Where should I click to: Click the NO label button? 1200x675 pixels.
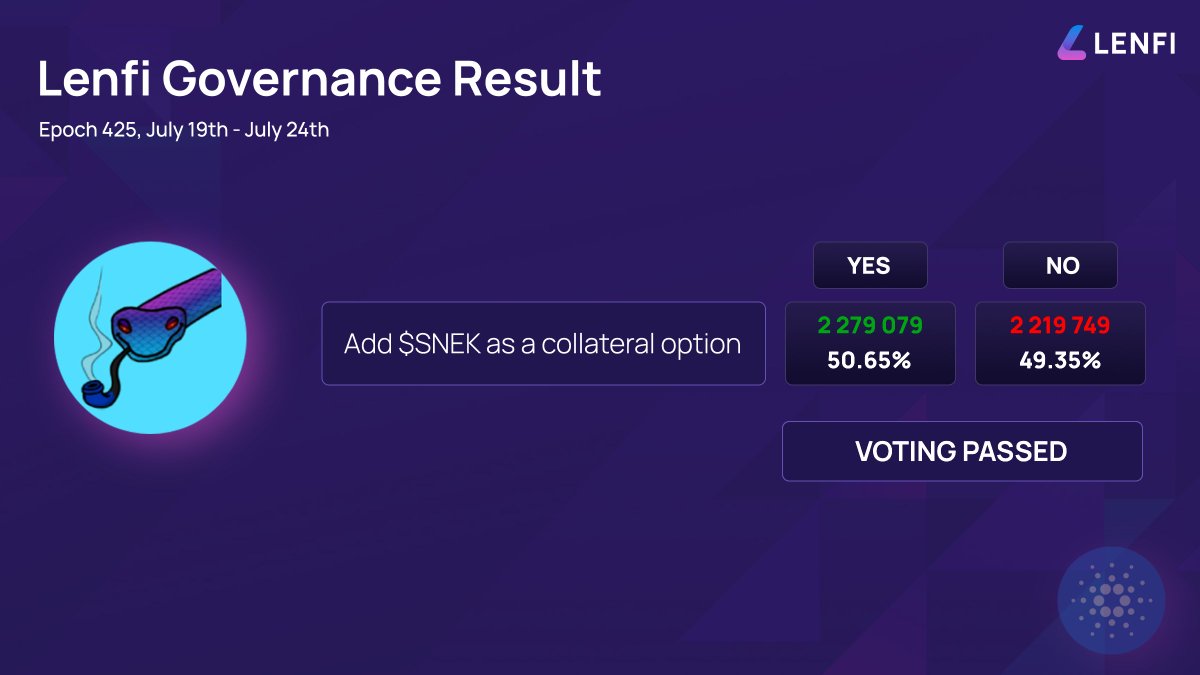(1061, 265)
